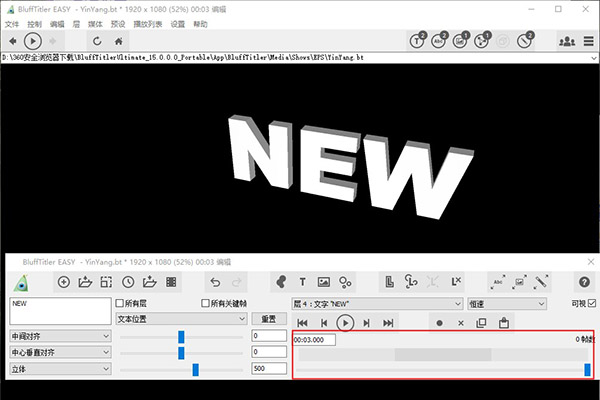Enable the 所有层 checkbox

(122, 303)
